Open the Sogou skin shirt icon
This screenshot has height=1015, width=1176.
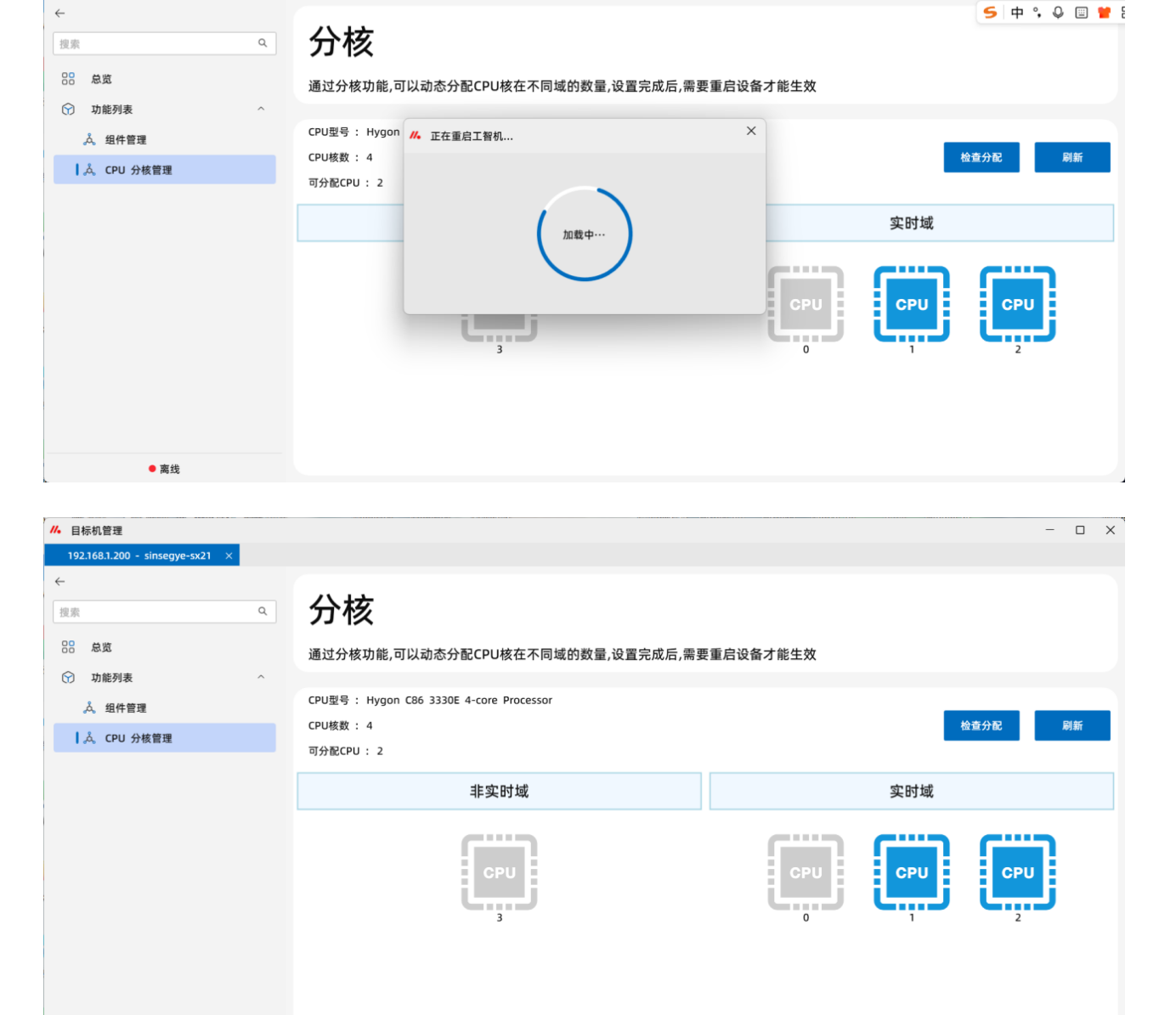click(1104, 13)
